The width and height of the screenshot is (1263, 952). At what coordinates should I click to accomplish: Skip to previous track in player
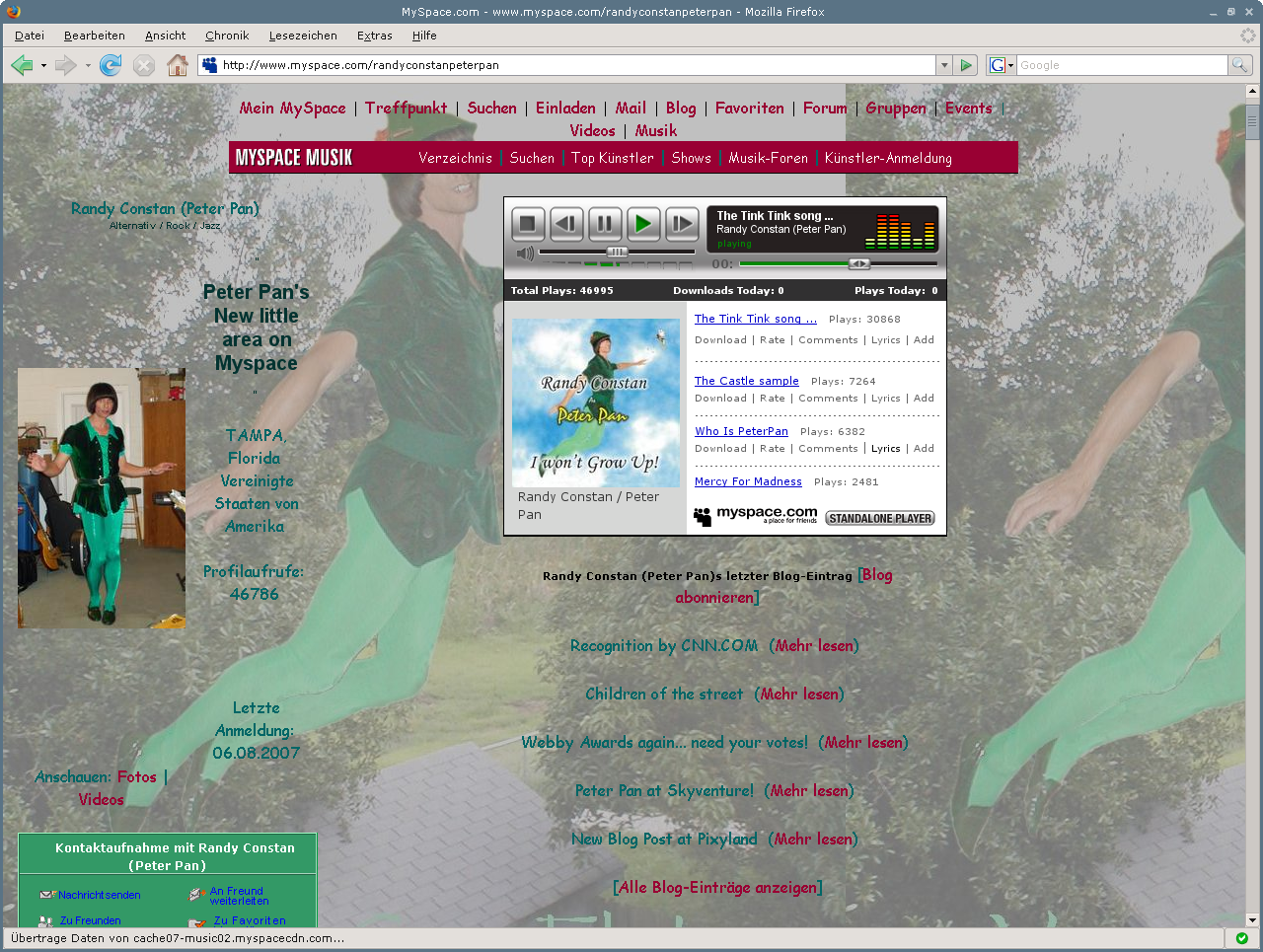tap(566, 224)
